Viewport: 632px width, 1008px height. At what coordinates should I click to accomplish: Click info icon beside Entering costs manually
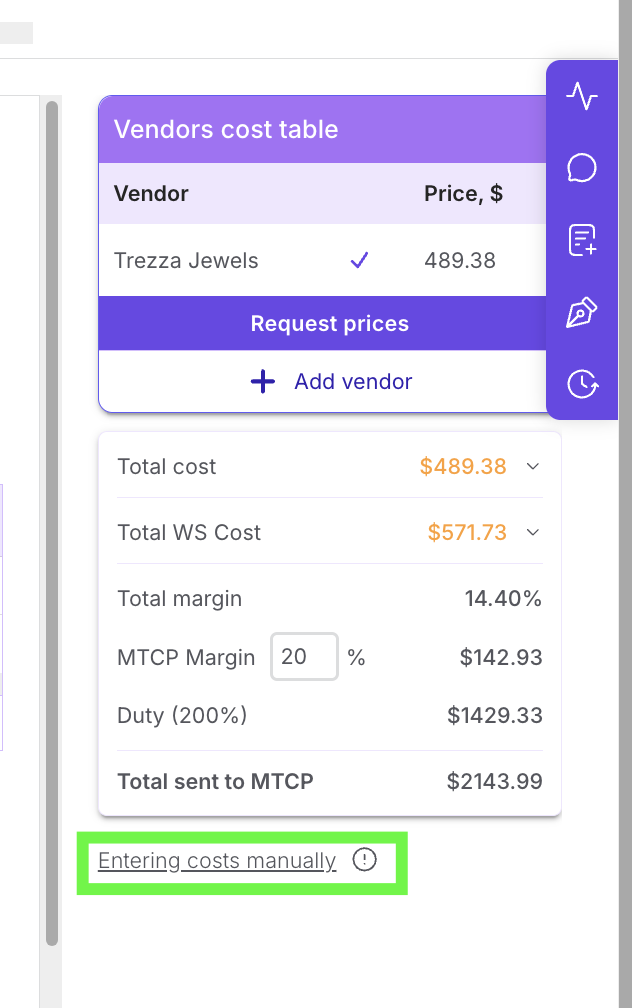(x=365, y=860)
